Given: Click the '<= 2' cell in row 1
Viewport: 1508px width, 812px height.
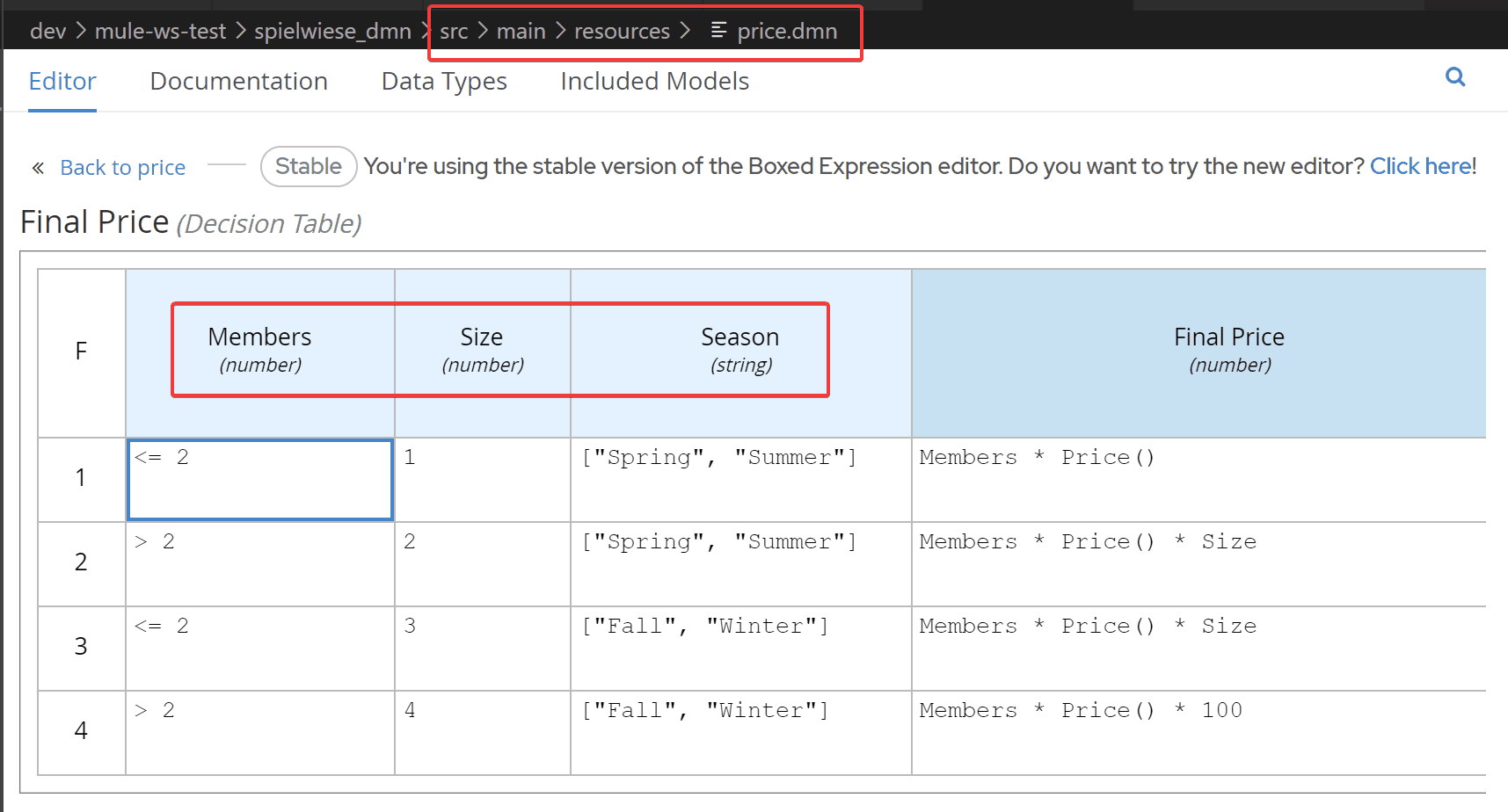Looking at the screenshot, I should 259,479.
